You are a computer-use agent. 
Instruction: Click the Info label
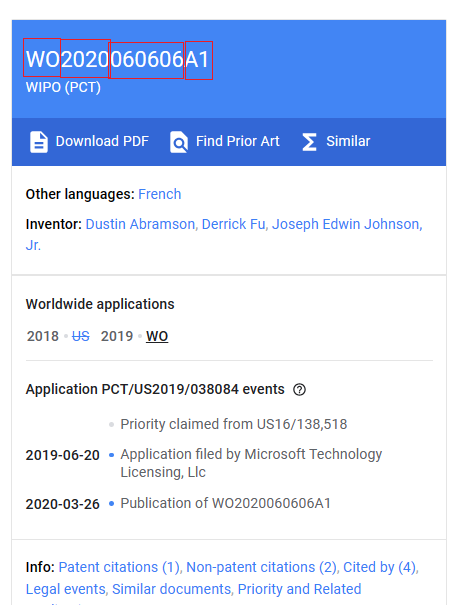40,567
